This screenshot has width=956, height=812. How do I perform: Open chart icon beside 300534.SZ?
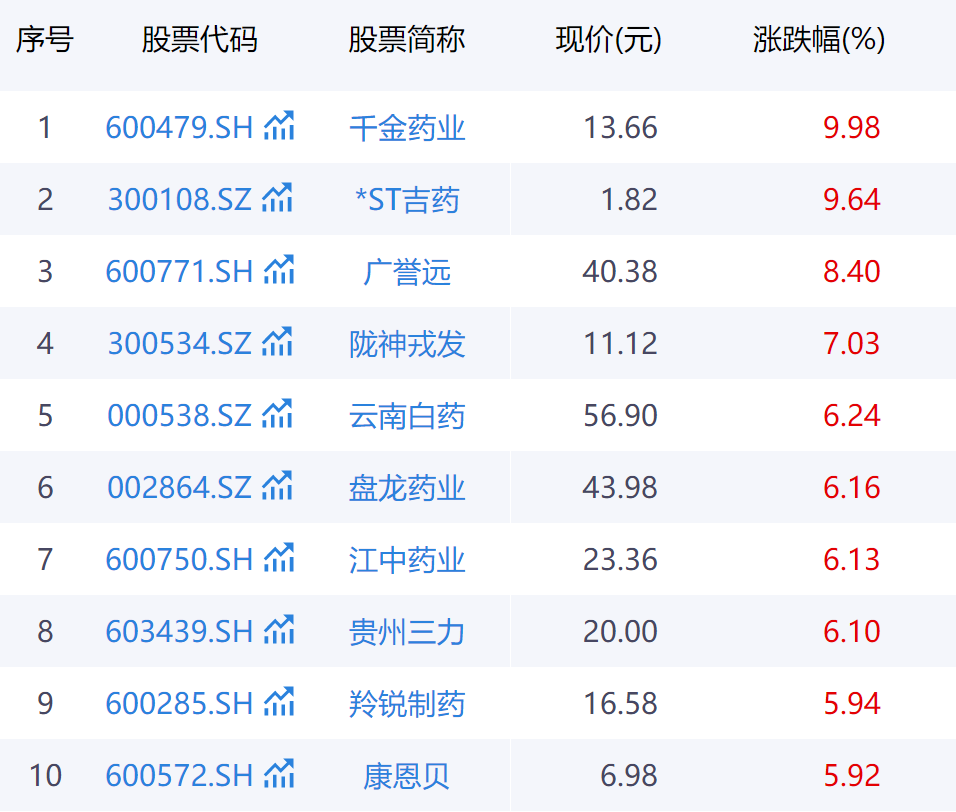[x=277, y=341]
